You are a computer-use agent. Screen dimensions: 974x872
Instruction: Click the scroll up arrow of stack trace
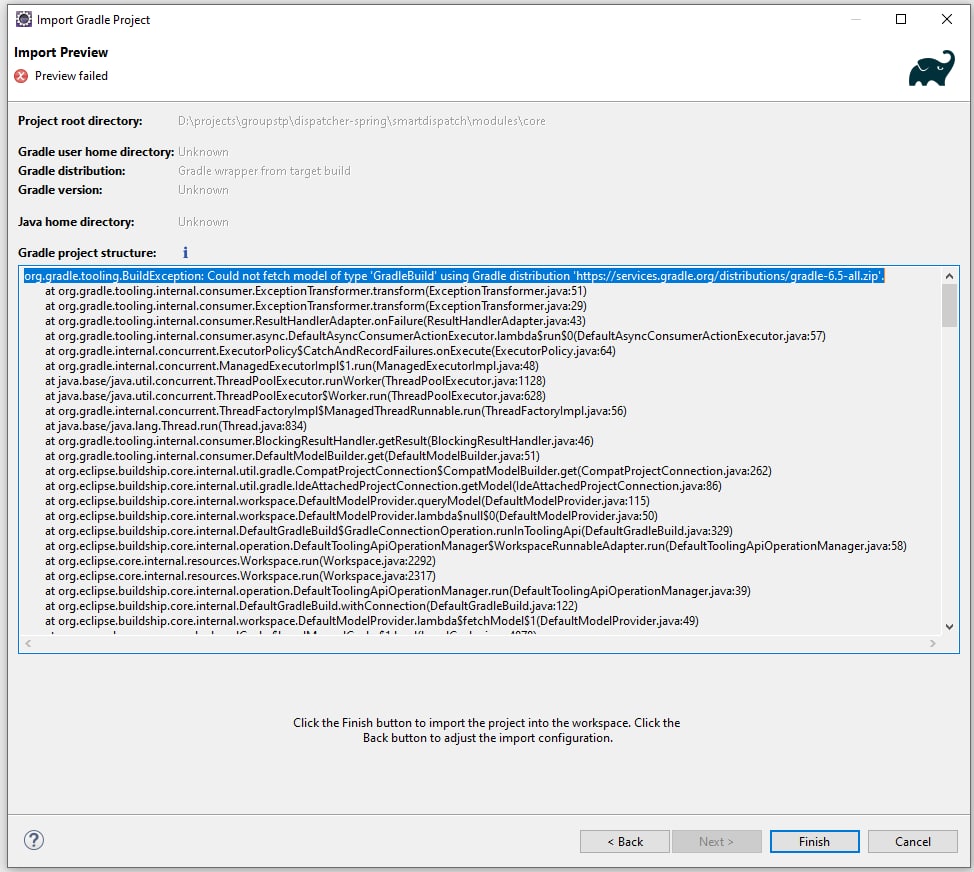[949, 276]
